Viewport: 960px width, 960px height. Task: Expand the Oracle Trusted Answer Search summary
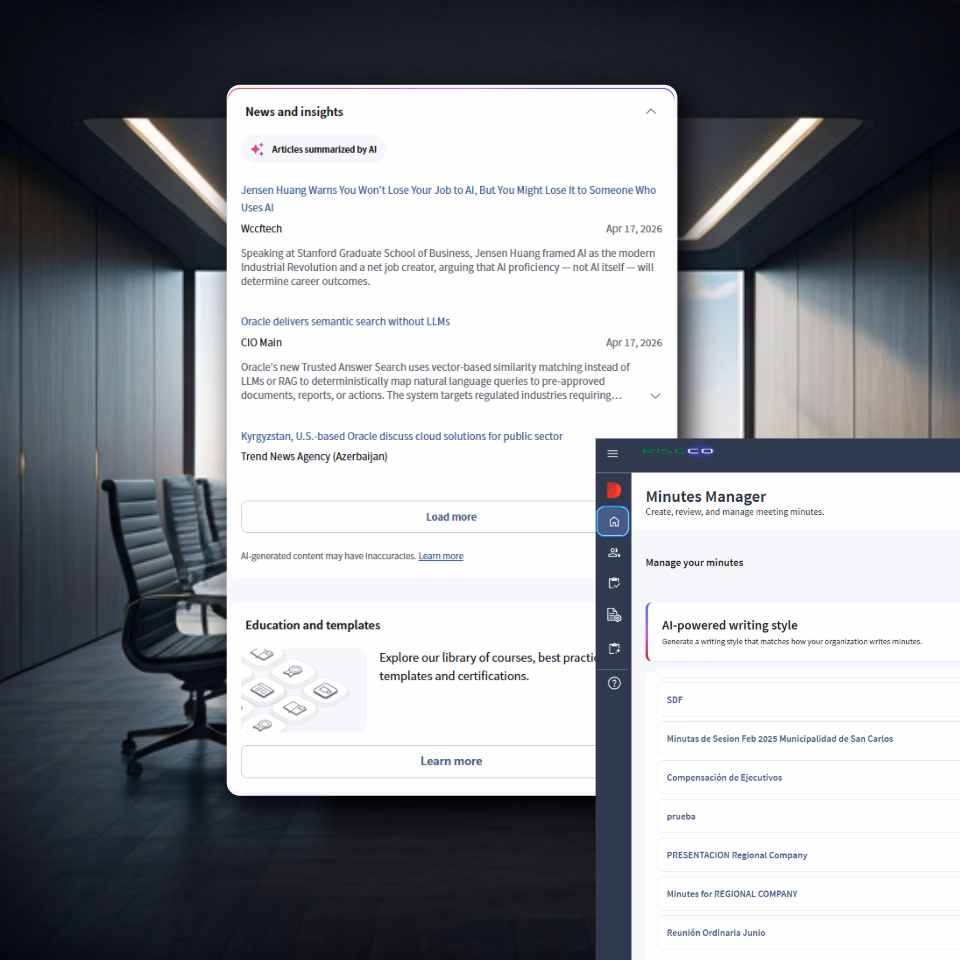click(655, 396)
